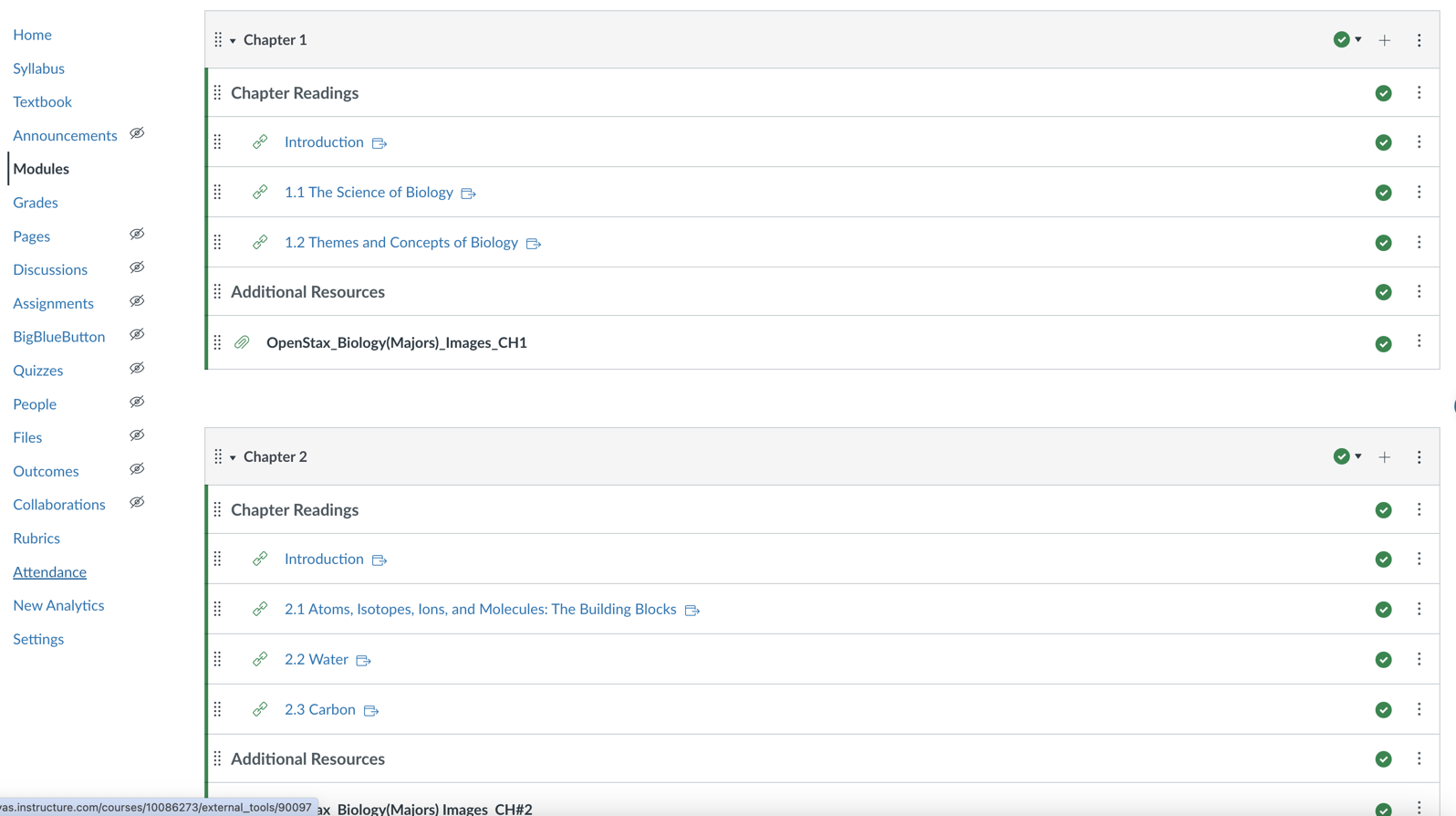This screenshot has width=1456, height=816.
Task: Open options for 2.2 Water item
Action: click(1419, 659)
